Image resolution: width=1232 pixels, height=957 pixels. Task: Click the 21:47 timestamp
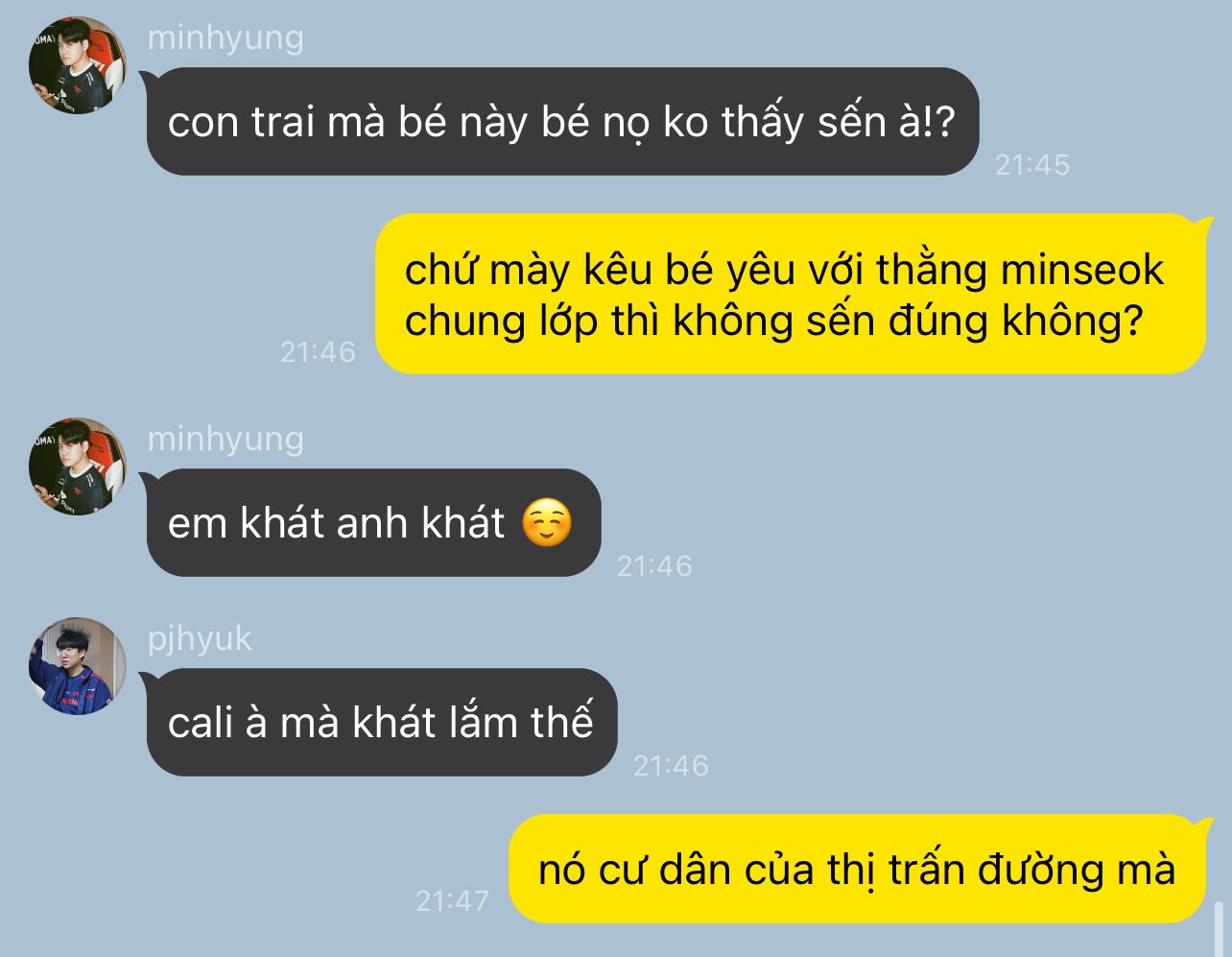coord(452,901)
